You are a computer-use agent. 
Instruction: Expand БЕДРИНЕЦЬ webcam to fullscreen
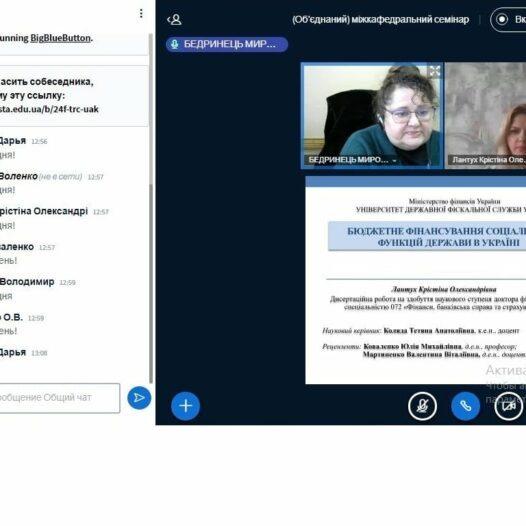point(434,71)
